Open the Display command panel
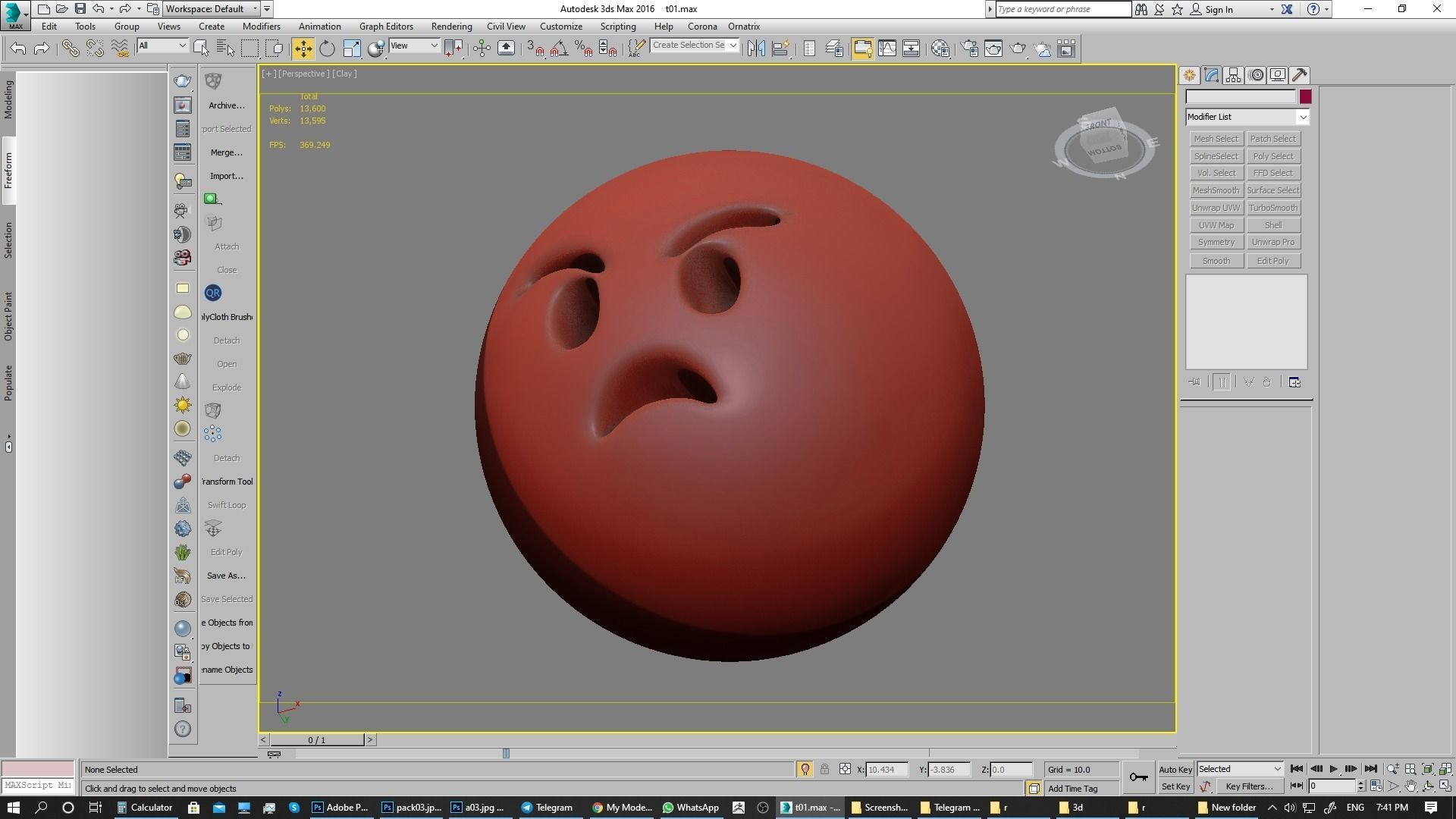 click(x=1278, y=75)
